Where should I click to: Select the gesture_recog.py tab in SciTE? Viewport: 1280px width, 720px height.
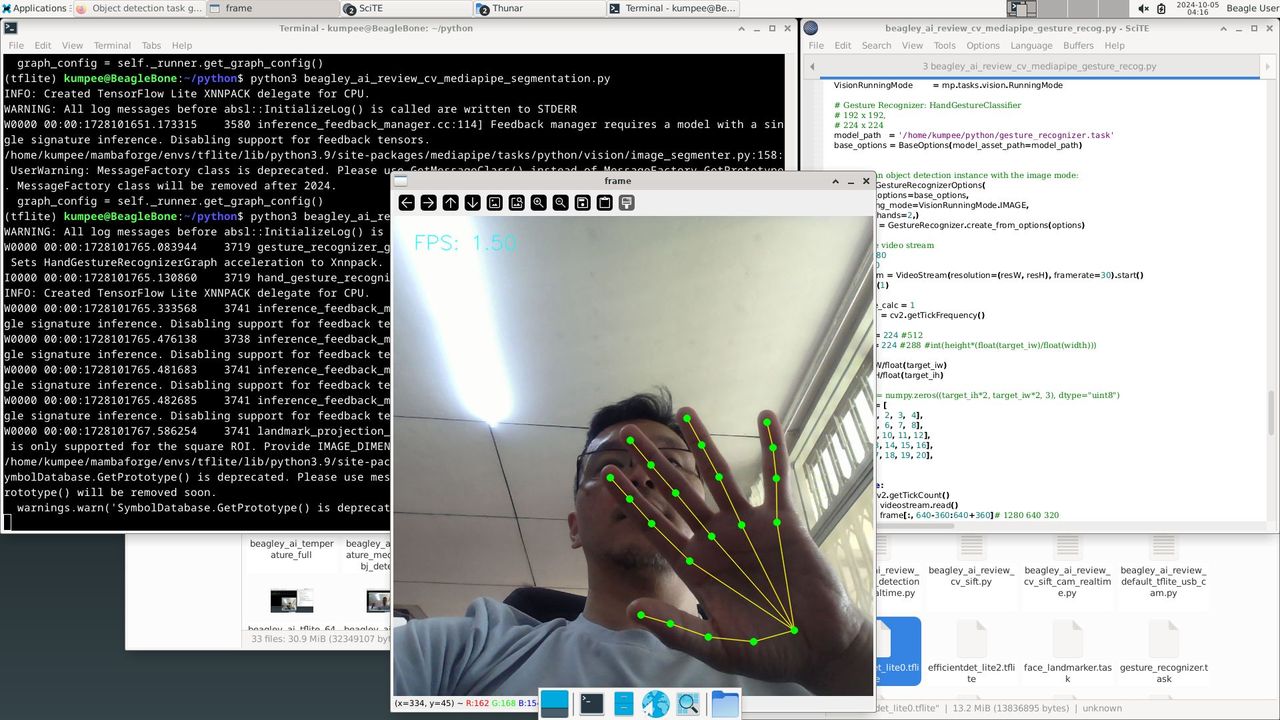[x=1039, y=66]
